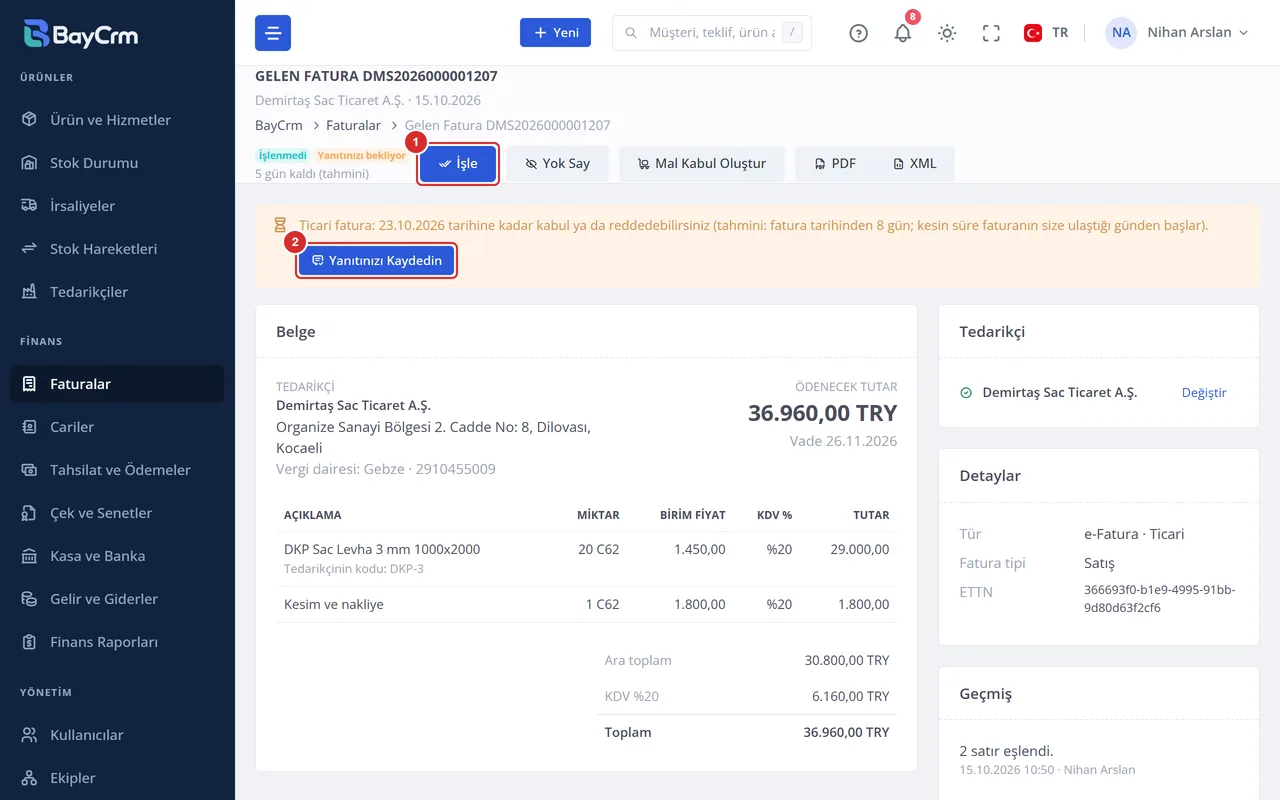
Task: Open Nihan Arslan user menu
Action: (1177, 33)
